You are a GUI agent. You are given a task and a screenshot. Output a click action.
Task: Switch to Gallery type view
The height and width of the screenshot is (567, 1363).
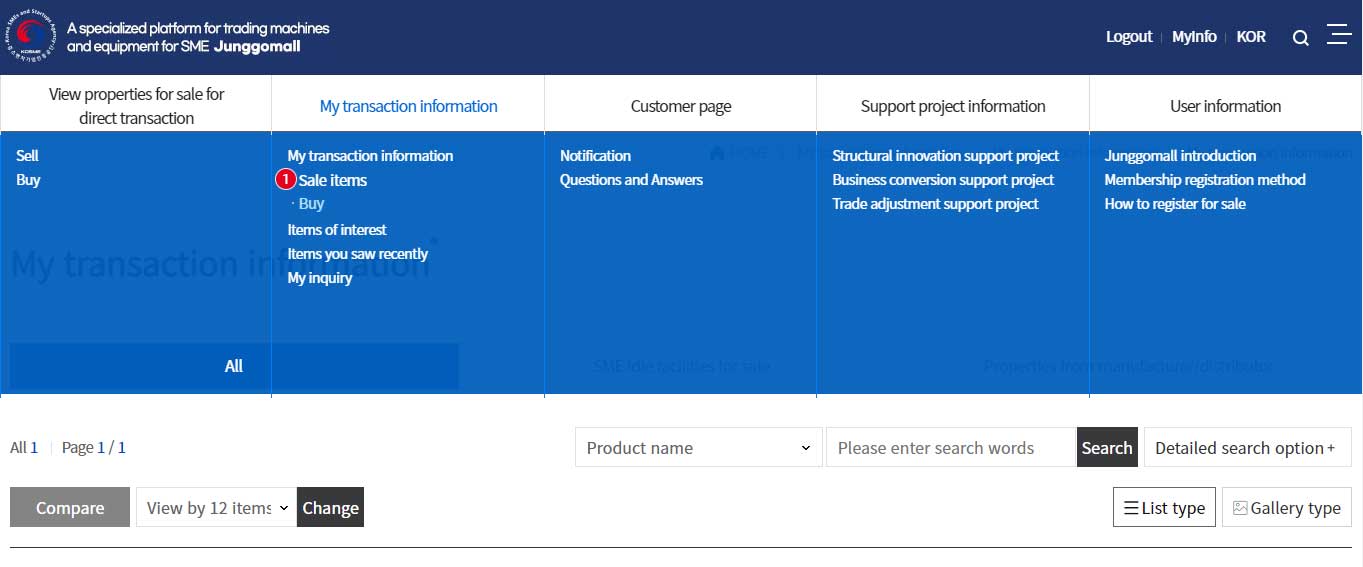click(x=1286, y=507)
